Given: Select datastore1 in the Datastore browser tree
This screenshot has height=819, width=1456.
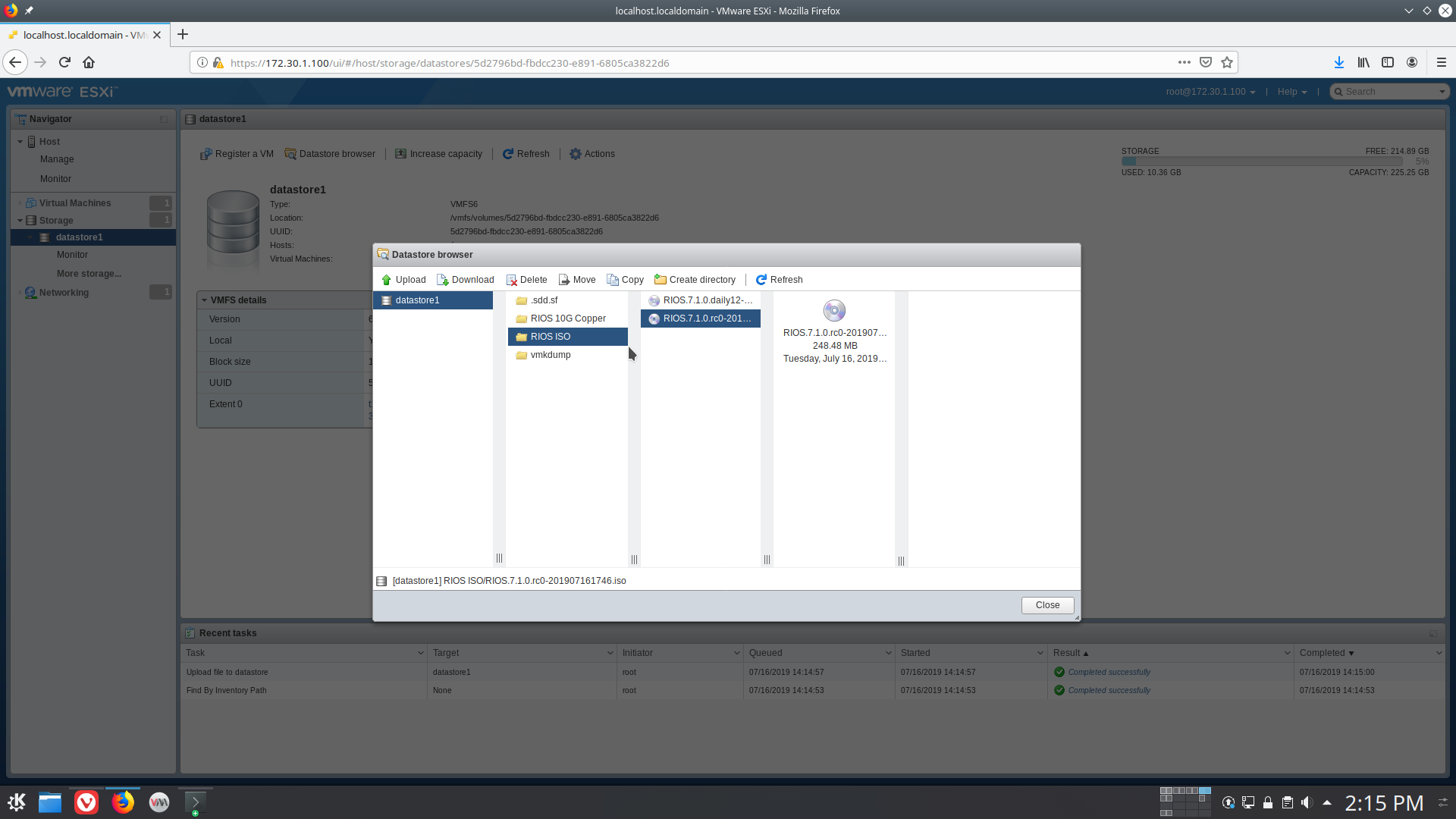Looking at the screenshot, I should tap(433, 300).
